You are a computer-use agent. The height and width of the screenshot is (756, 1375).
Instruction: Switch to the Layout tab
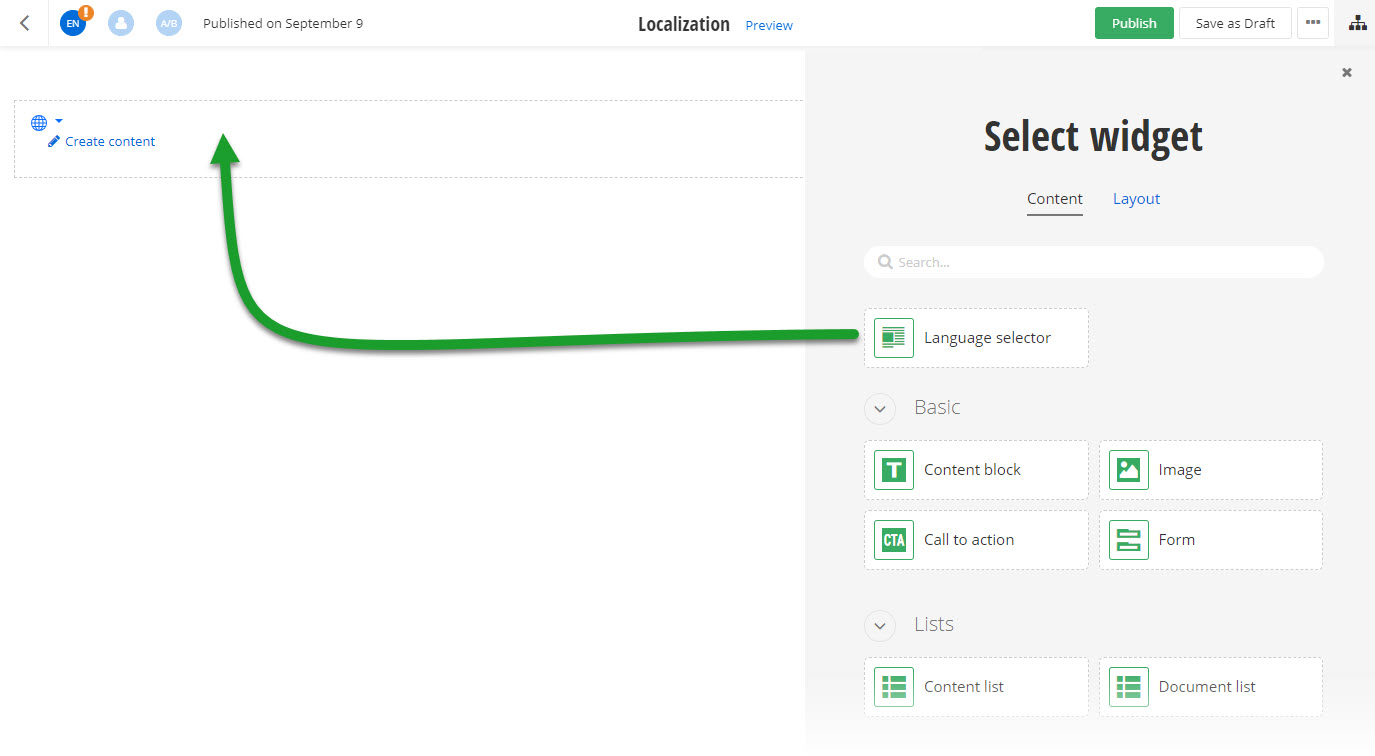1136,198
